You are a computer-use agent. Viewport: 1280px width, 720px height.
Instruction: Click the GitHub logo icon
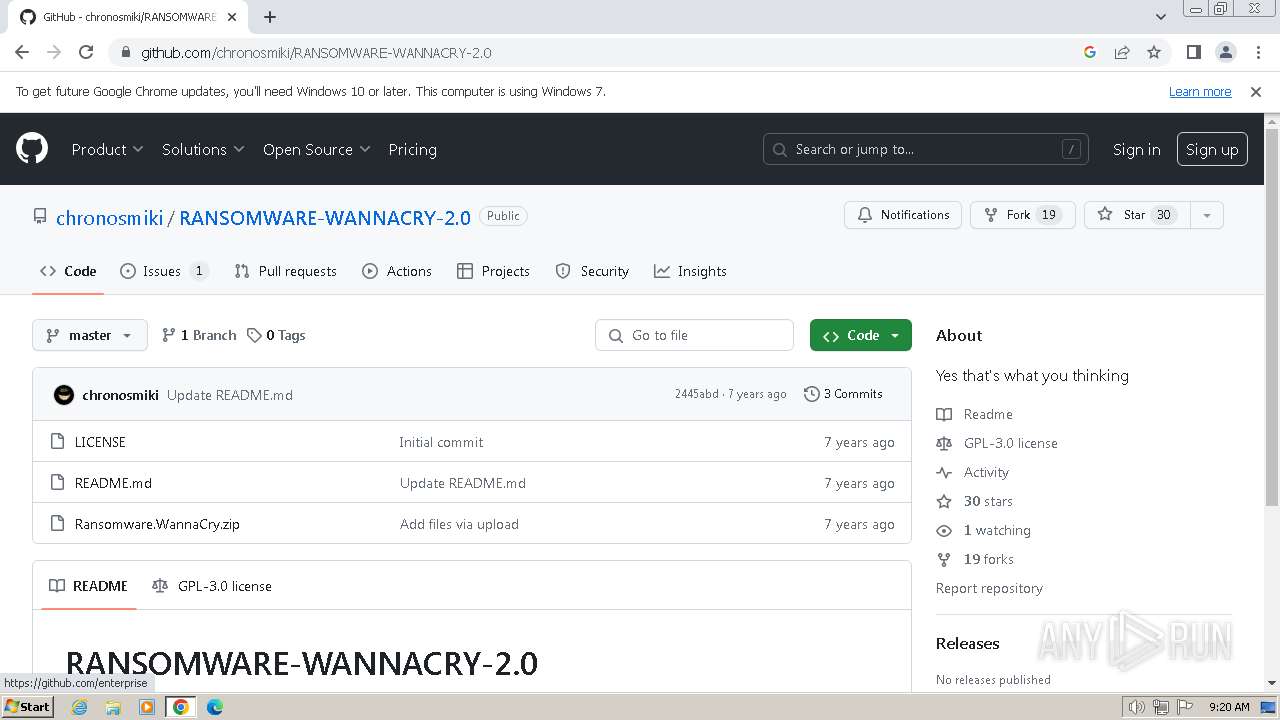point(32,149)
